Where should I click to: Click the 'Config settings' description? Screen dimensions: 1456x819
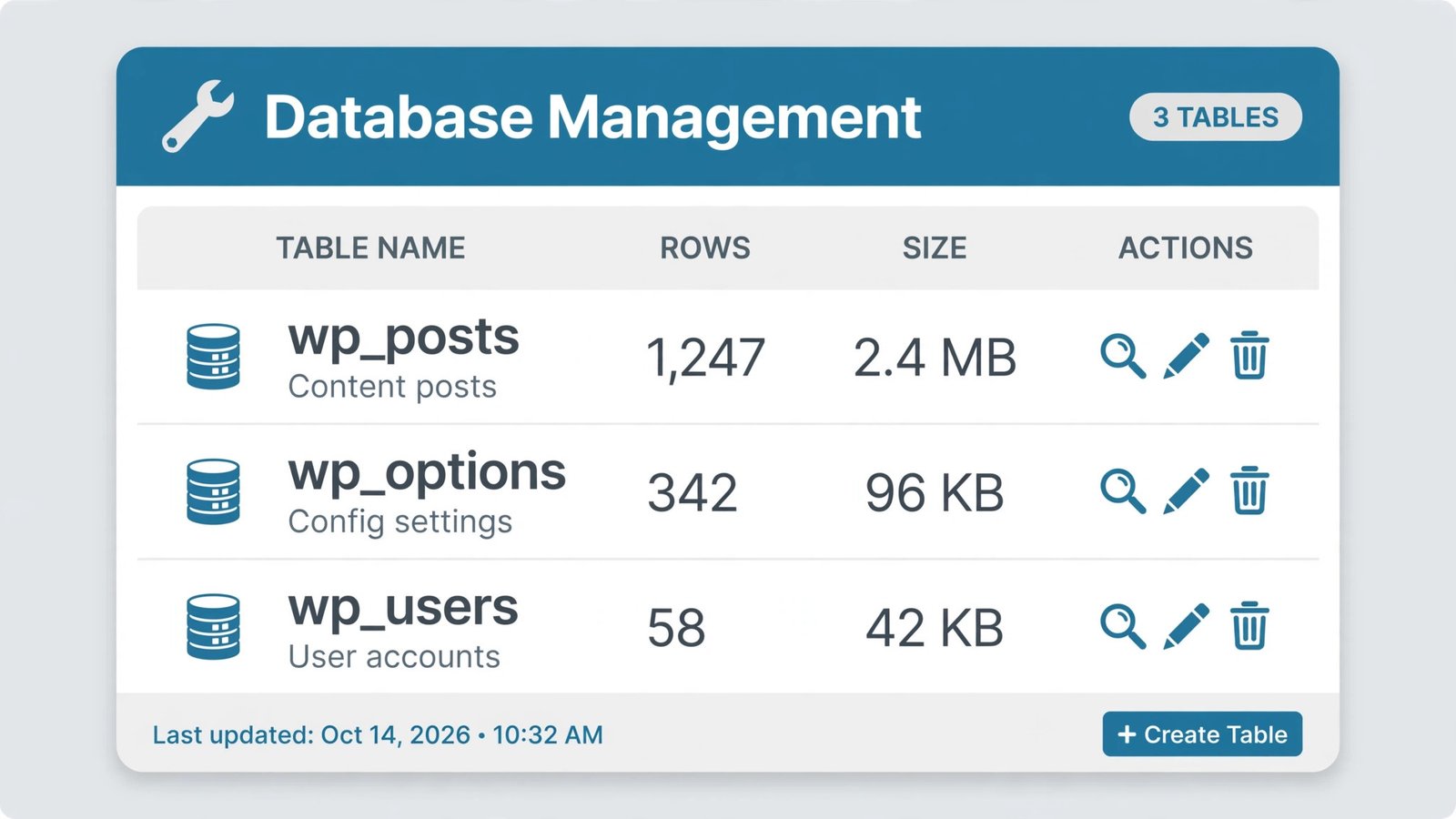click(x=400, y=521)
